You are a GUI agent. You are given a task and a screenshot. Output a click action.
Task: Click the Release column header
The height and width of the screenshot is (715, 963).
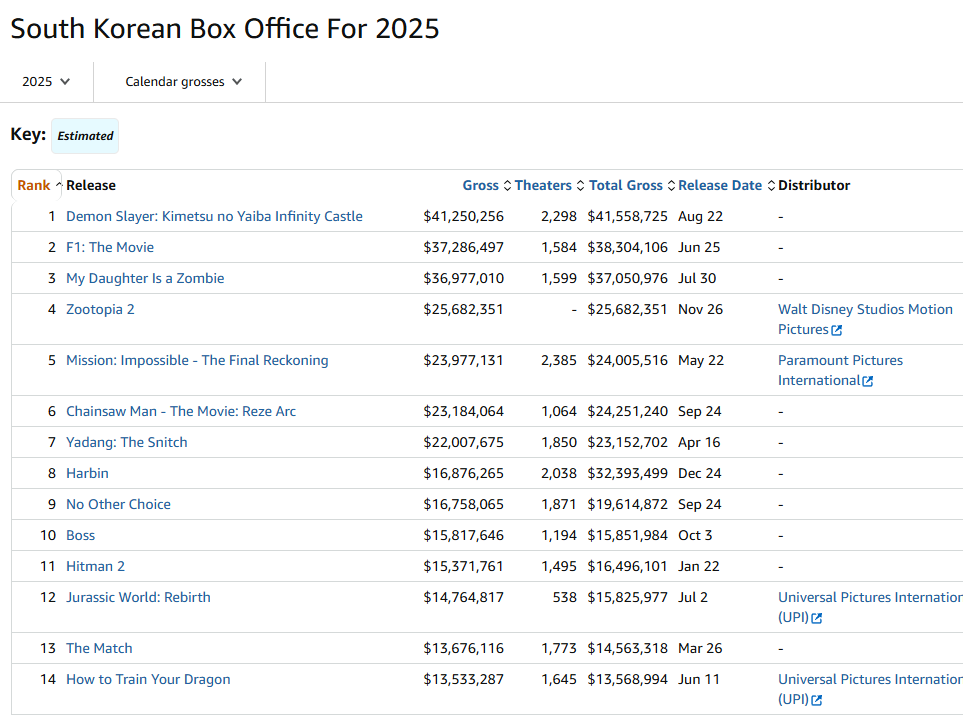coord(91,186)
